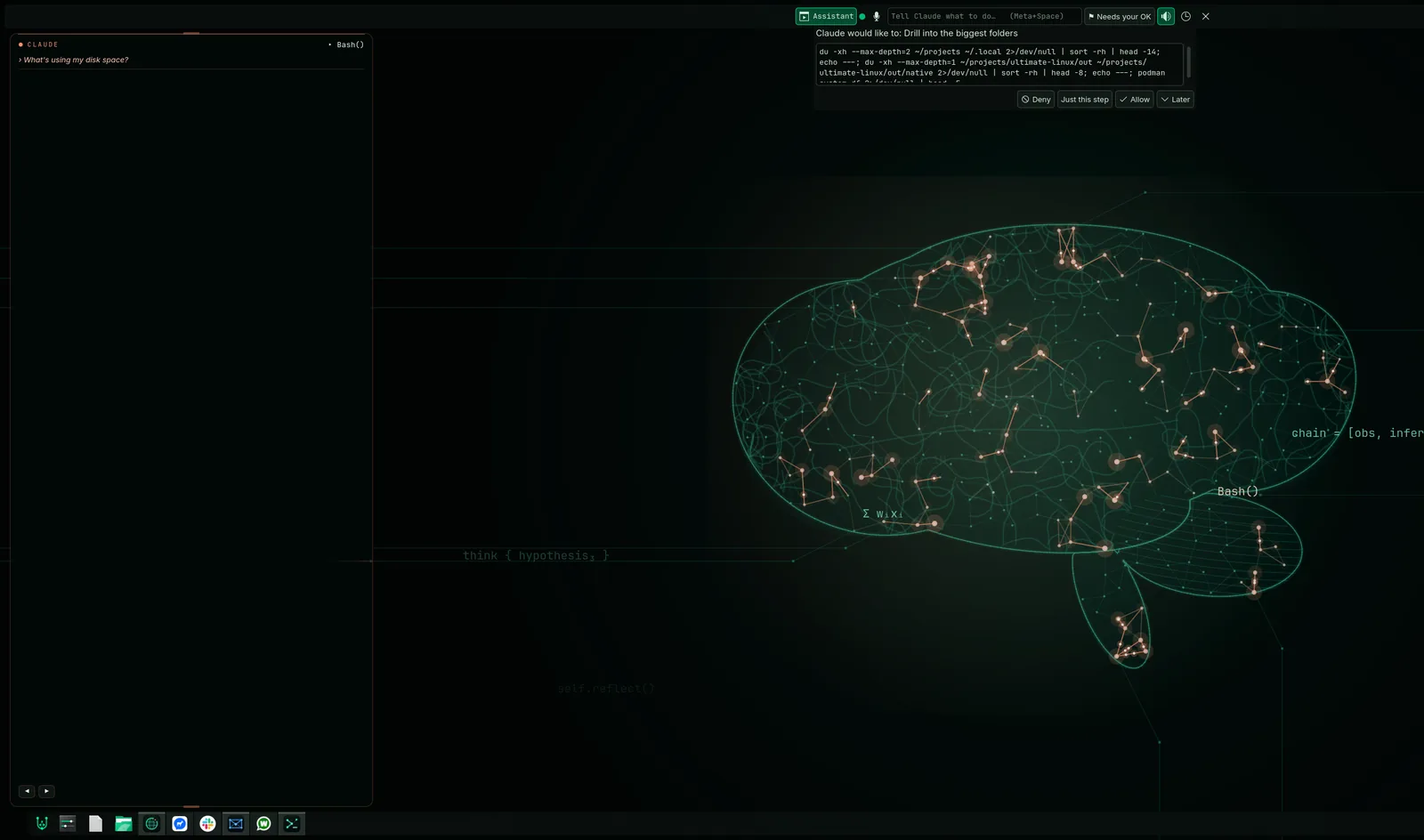1424x840 pixels.
Task: Click the du command text preview
Action: tap(1000, 64)
